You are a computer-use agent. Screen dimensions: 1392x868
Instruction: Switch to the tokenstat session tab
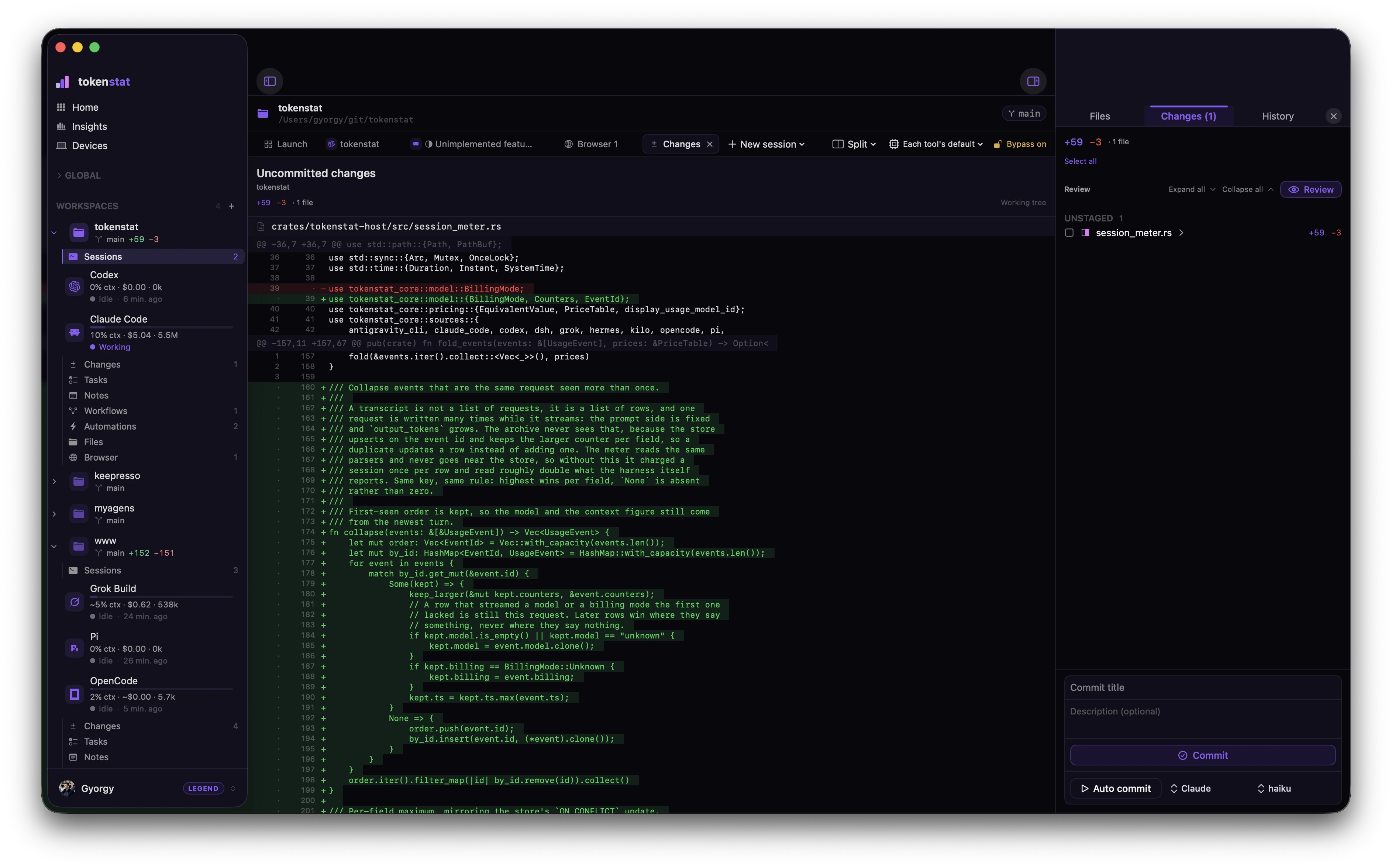click(x=353, y=144)
